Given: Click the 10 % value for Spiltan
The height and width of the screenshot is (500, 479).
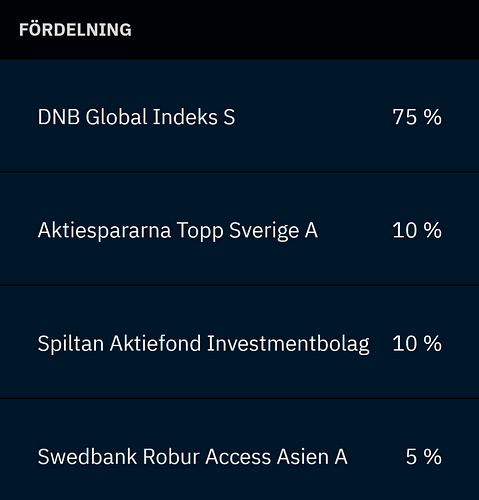Looking at the screenshot, I should 417,344.
